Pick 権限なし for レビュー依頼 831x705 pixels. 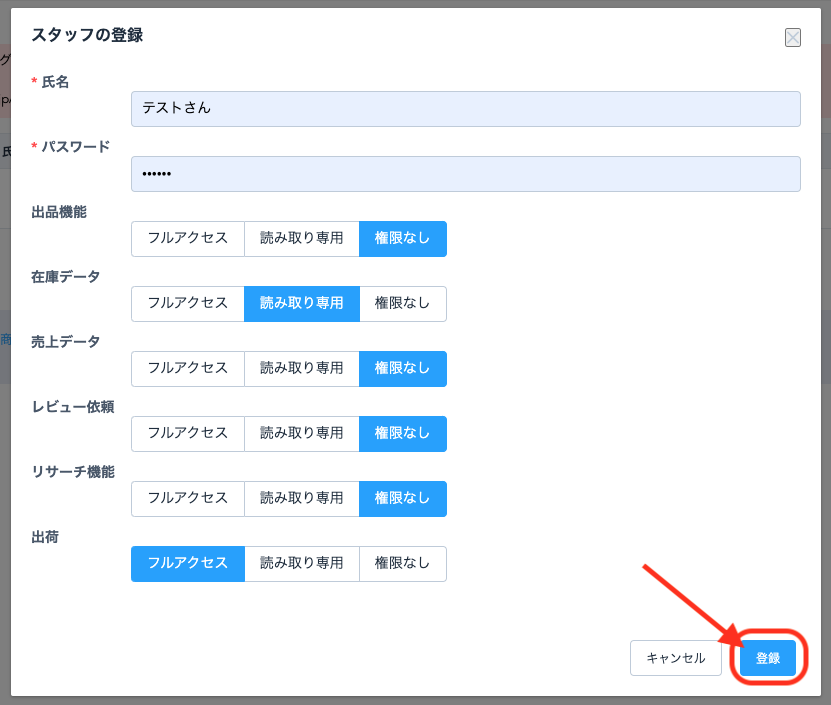(403, 434)
